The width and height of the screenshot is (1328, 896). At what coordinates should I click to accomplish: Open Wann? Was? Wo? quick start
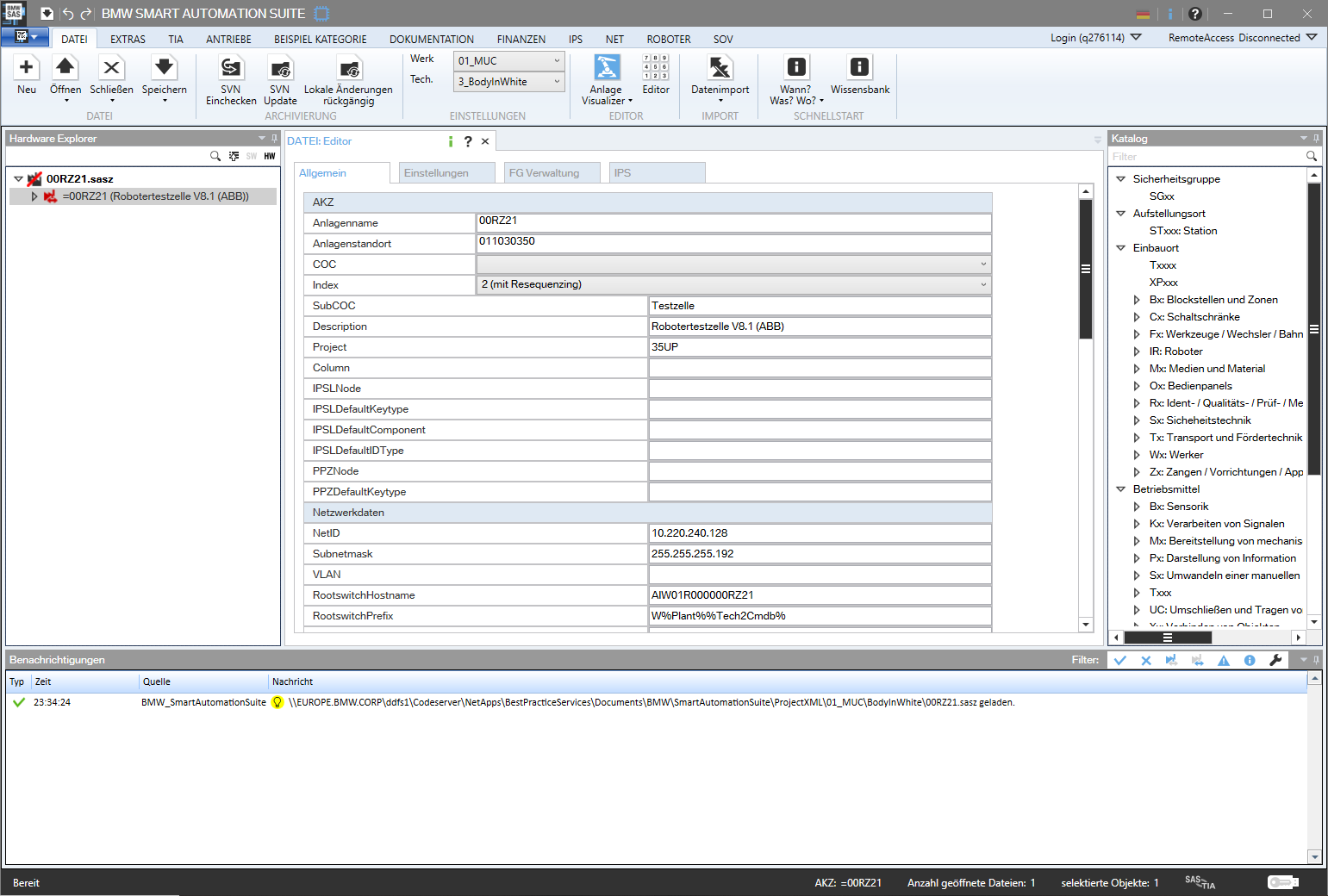[x=796, y=80]
